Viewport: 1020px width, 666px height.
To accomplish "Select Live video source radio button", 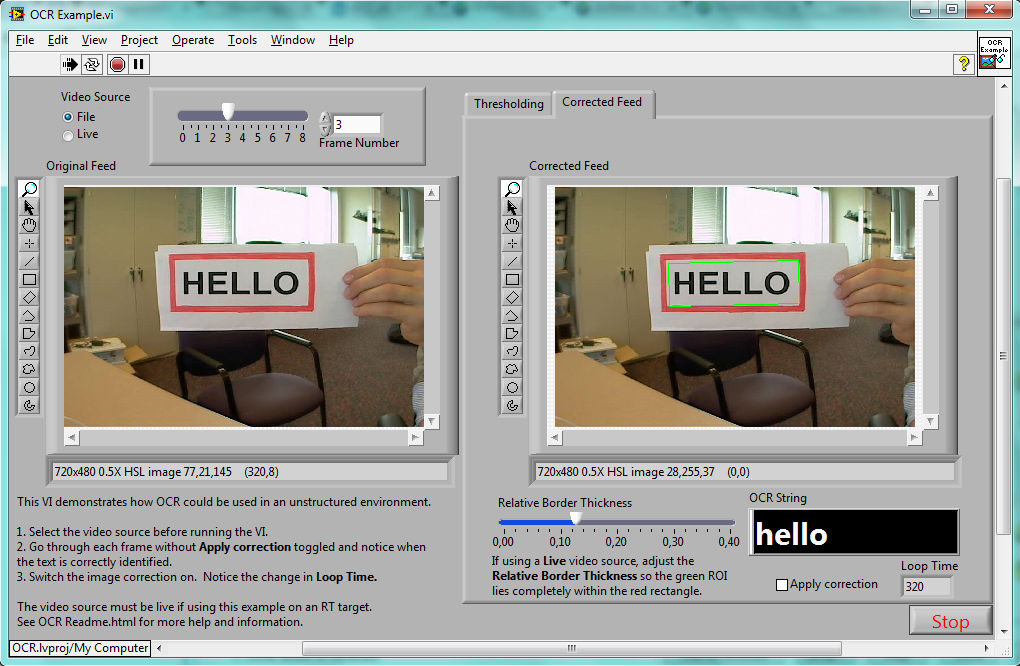I will pyautogui.click(x=68, y=135).
